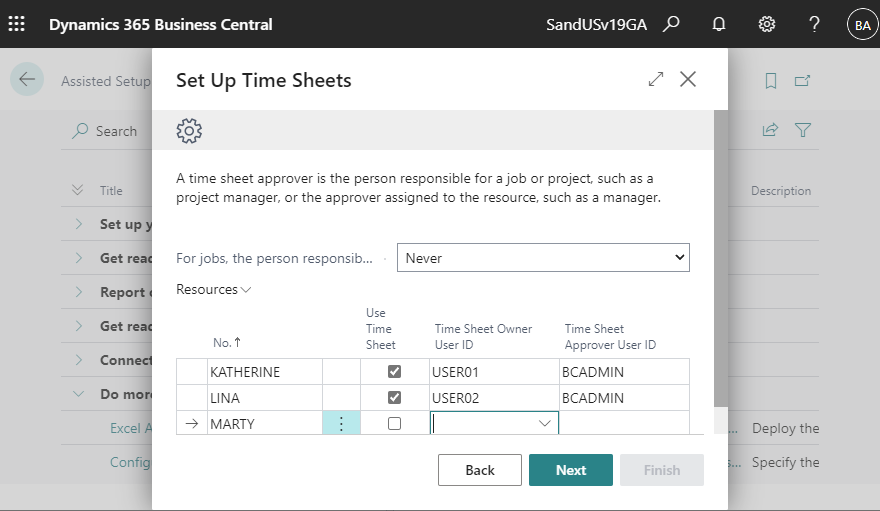The height and width of the screenshot is (511, 880).
Task: Select the LINA resource cell
Action: point(264,398)
